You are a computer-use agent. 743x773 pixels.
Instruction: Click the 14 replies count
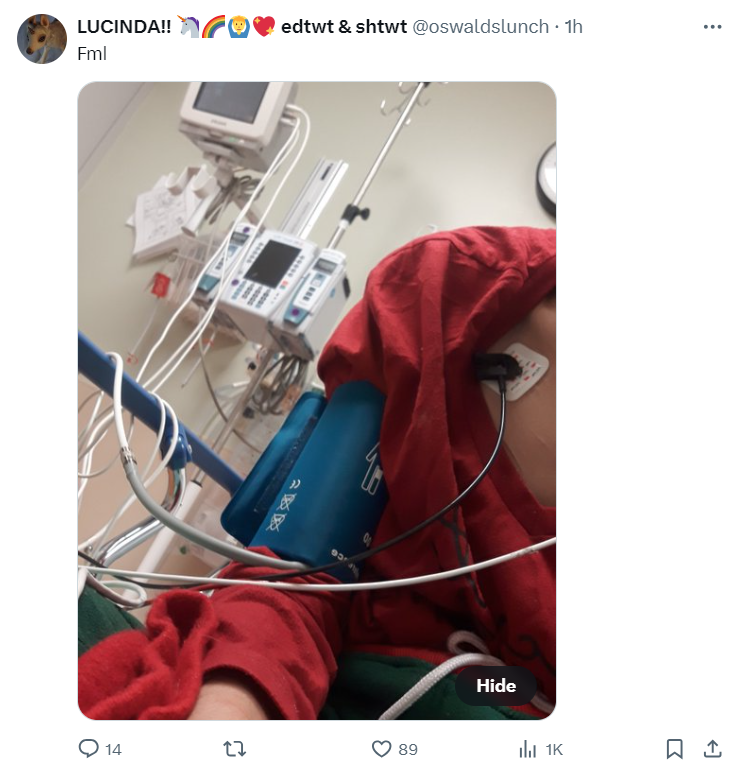pos(113,749)
